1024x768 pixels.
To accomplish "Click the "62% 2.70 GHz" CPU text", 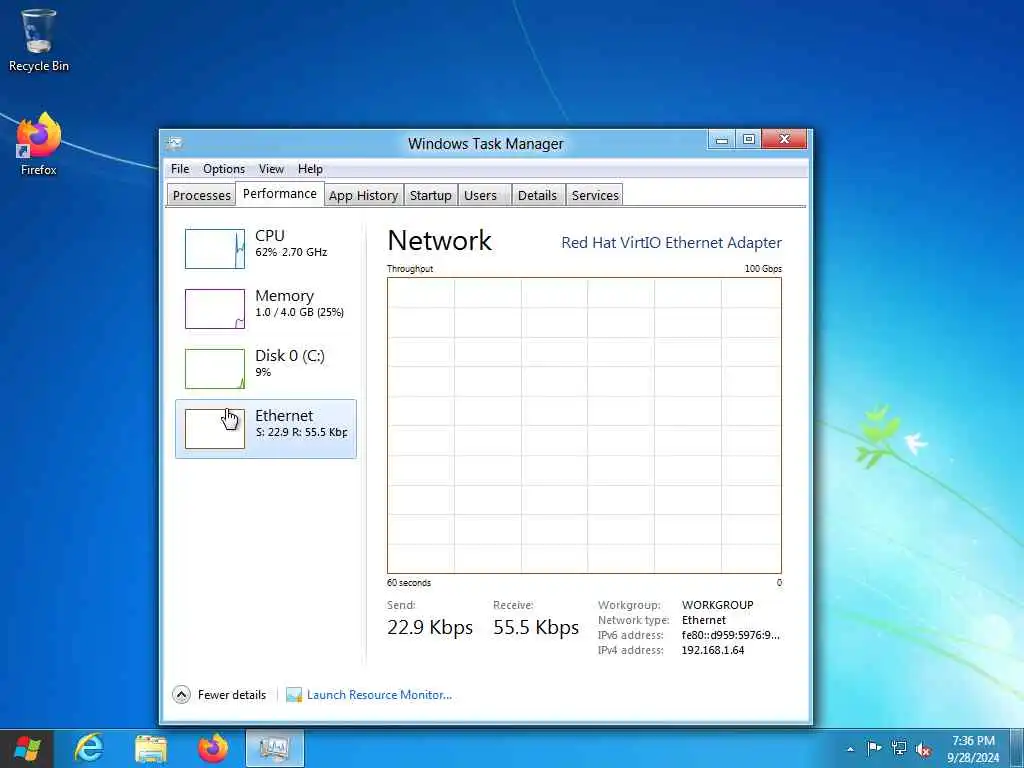I will (291, 252).
